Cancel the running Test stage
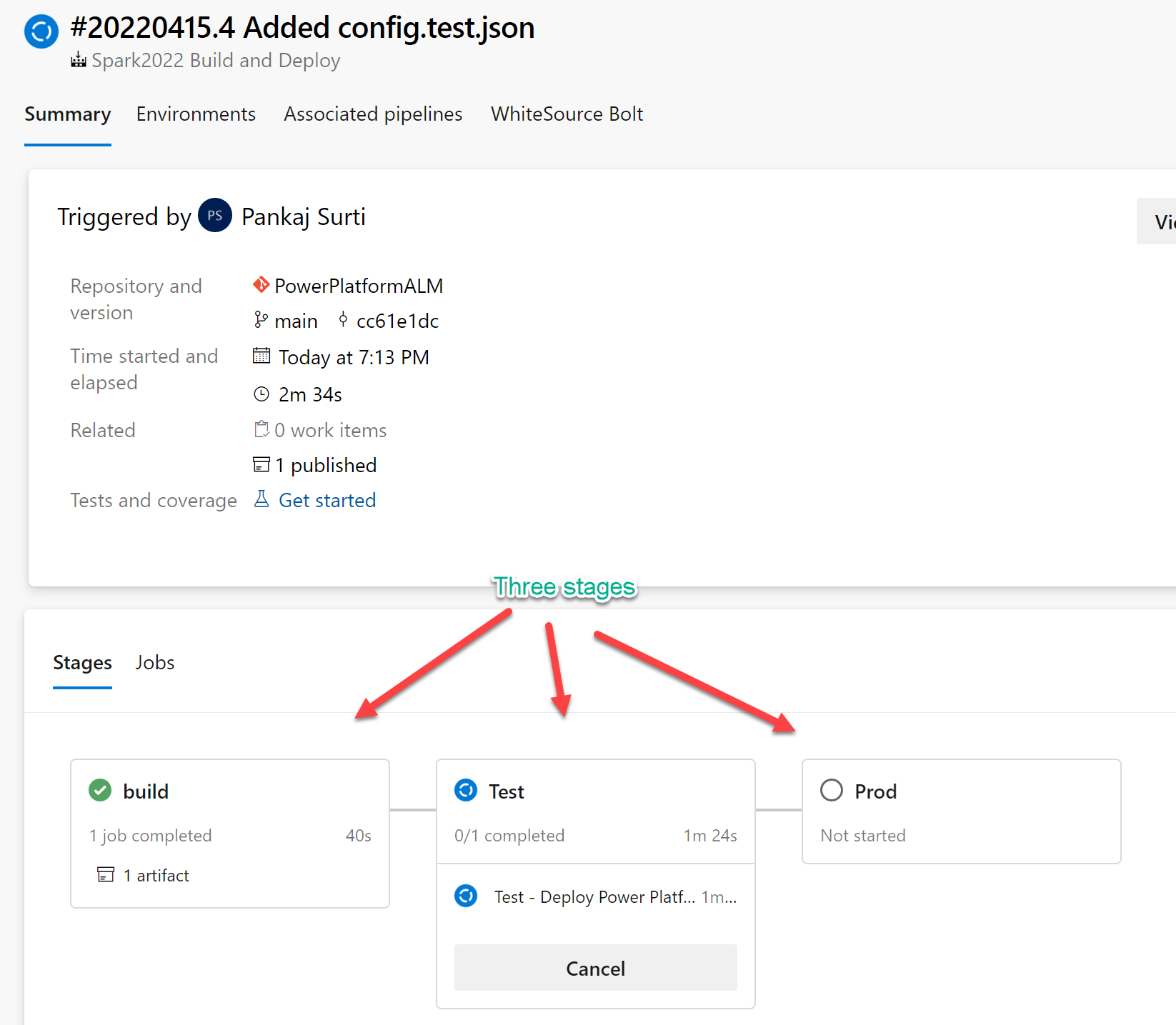 pyautogui.click(x=595, y=968)
